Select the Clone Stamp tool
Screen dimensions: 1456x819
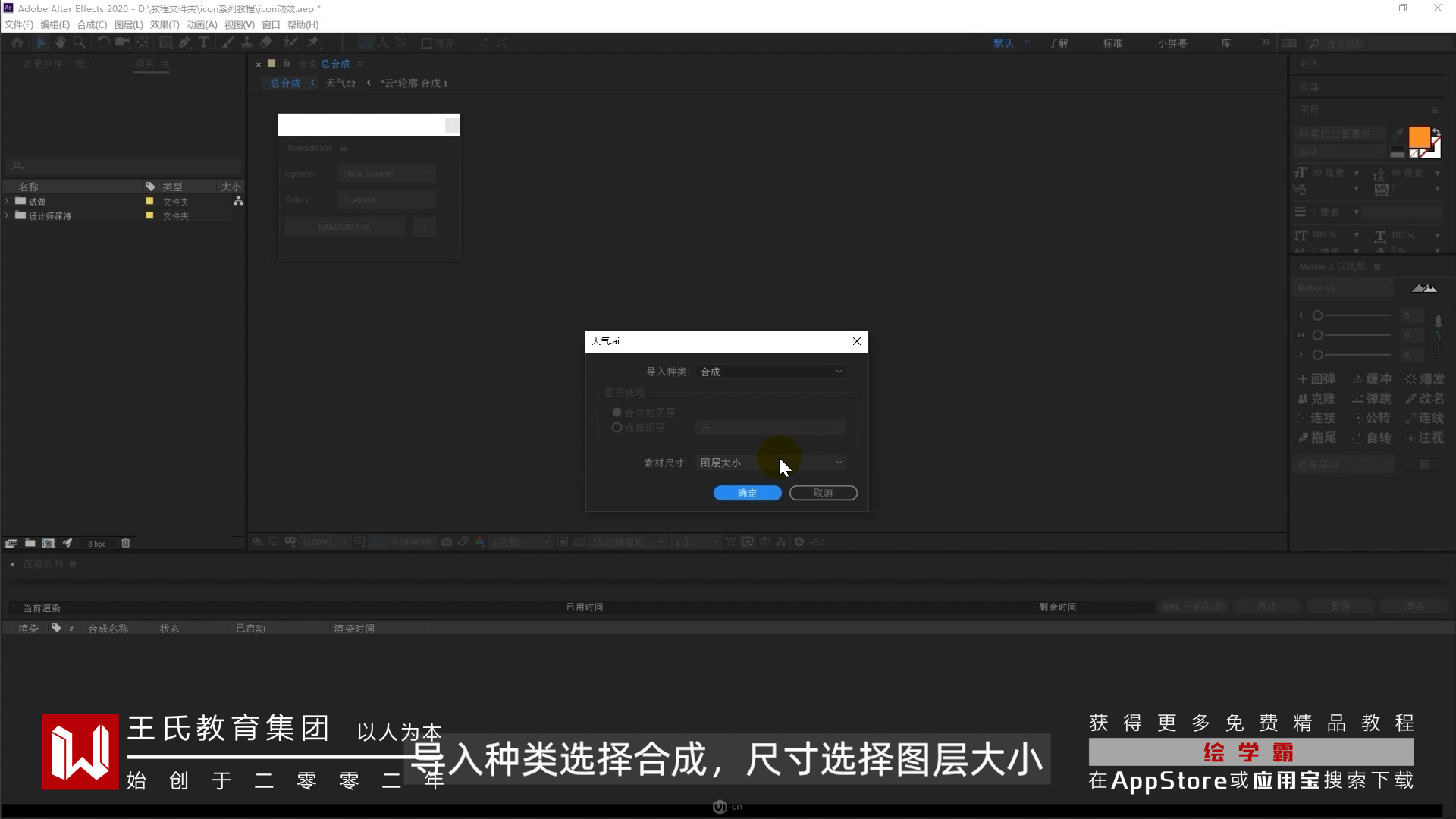[x=246, y=43]
